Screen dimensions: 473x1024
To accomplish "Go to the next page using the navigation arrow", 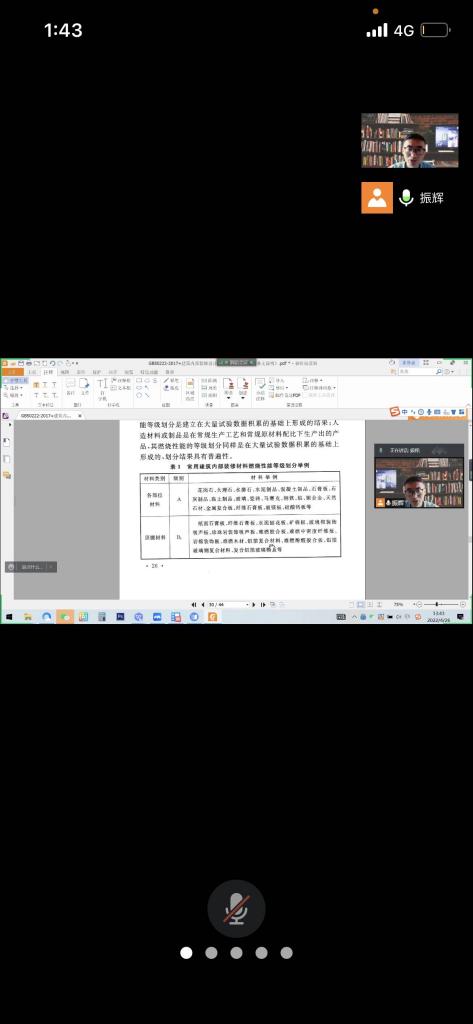I will [x=254, y=605].
